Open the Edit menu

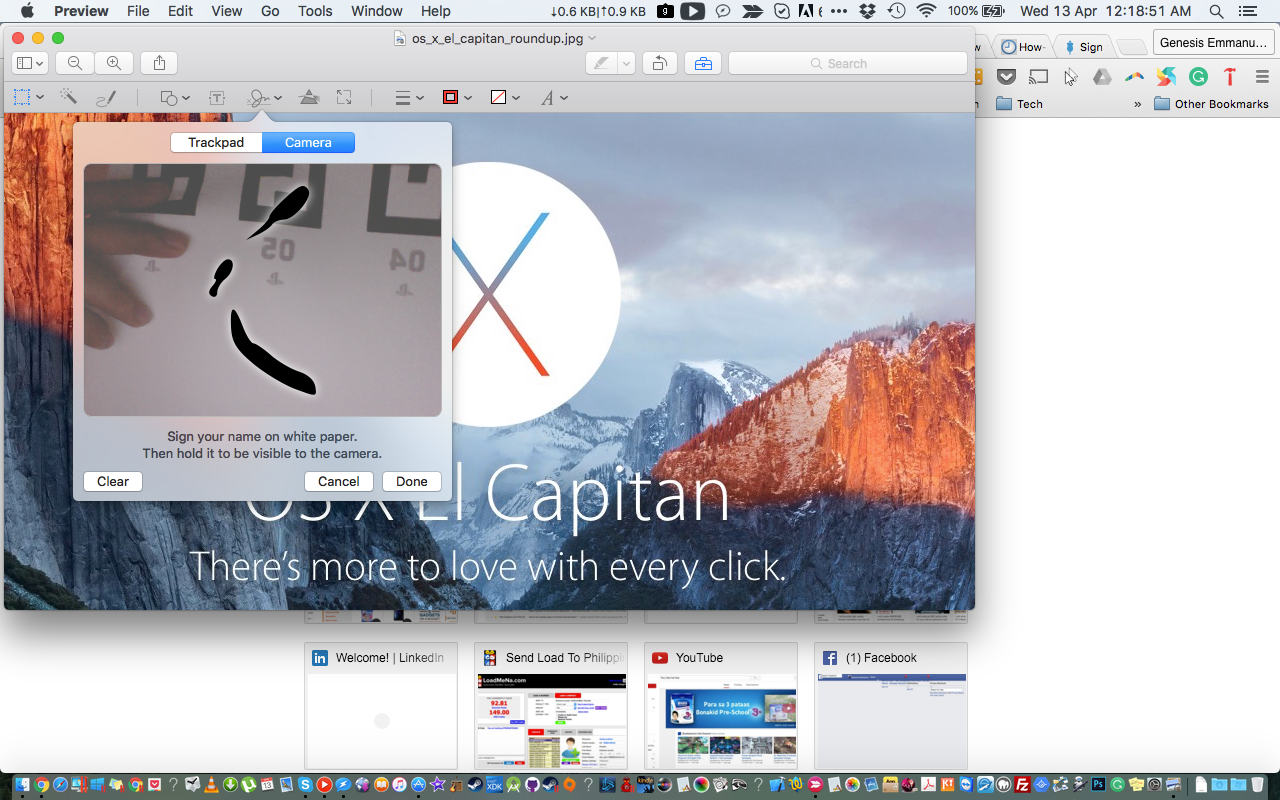(x=181, y=11)
